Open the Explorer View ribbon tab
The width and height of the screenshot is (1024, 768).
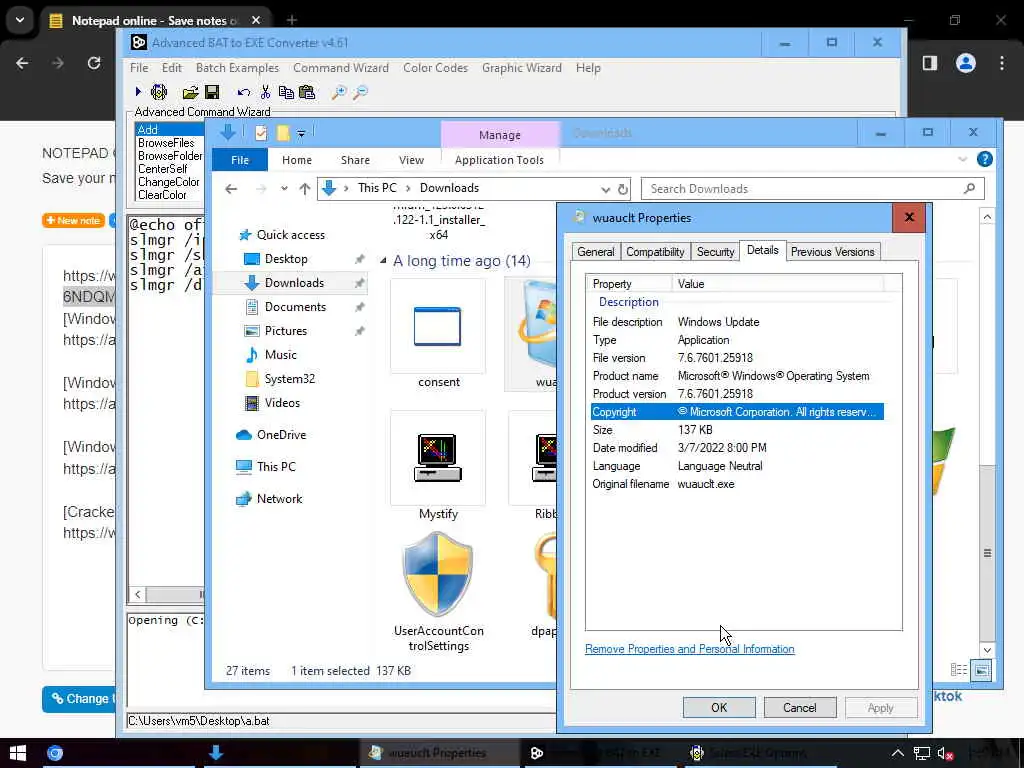tap(411, 160)
